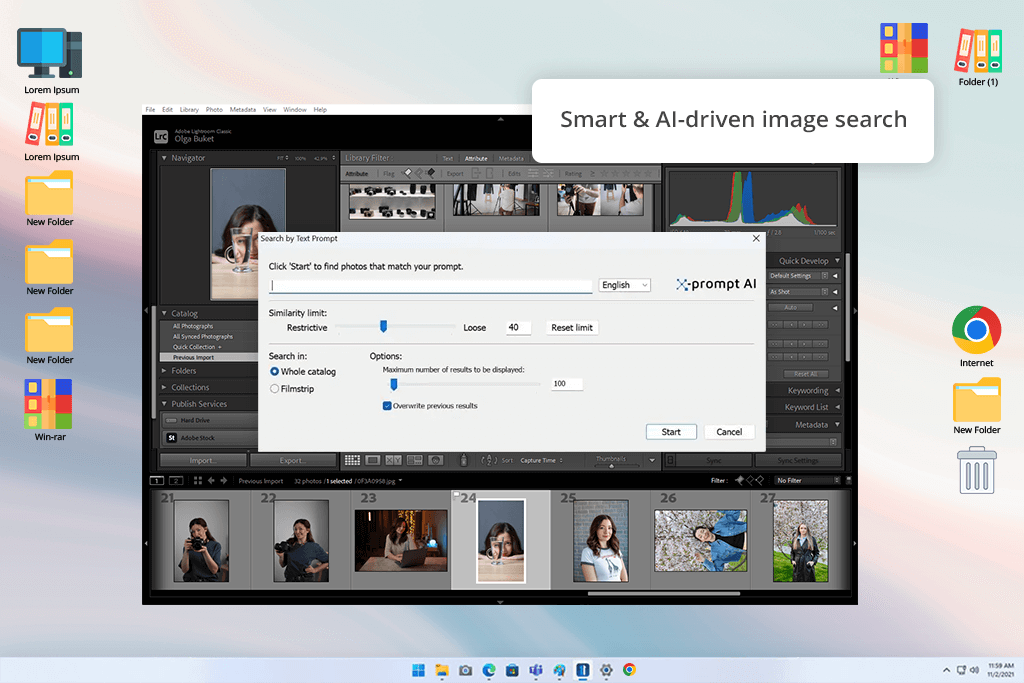This screenshot has width=1024, height=683.
Task: Open Photo menu
Action: coord(214,110)
